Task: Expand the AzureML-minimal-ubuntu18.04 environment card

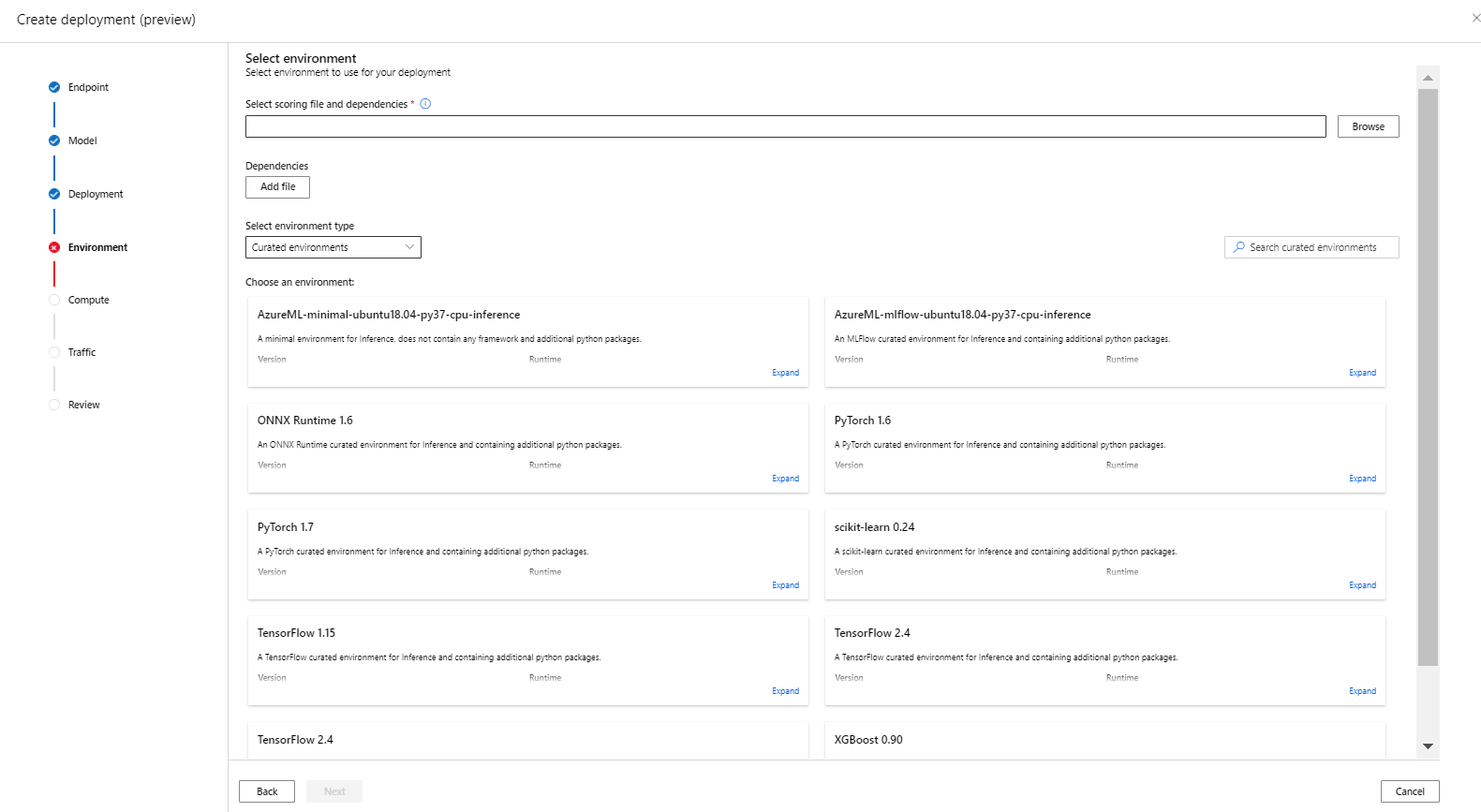Action: tap(785, 373)
